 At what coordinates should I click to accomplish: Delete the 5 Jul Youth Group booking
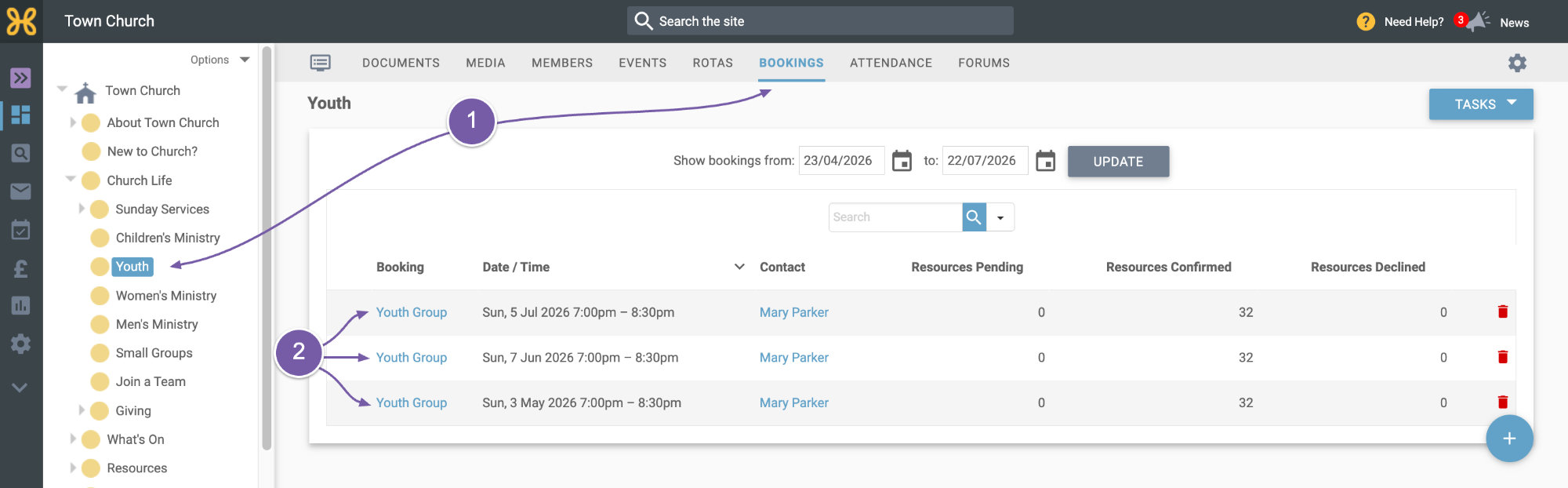[1502, 311]
